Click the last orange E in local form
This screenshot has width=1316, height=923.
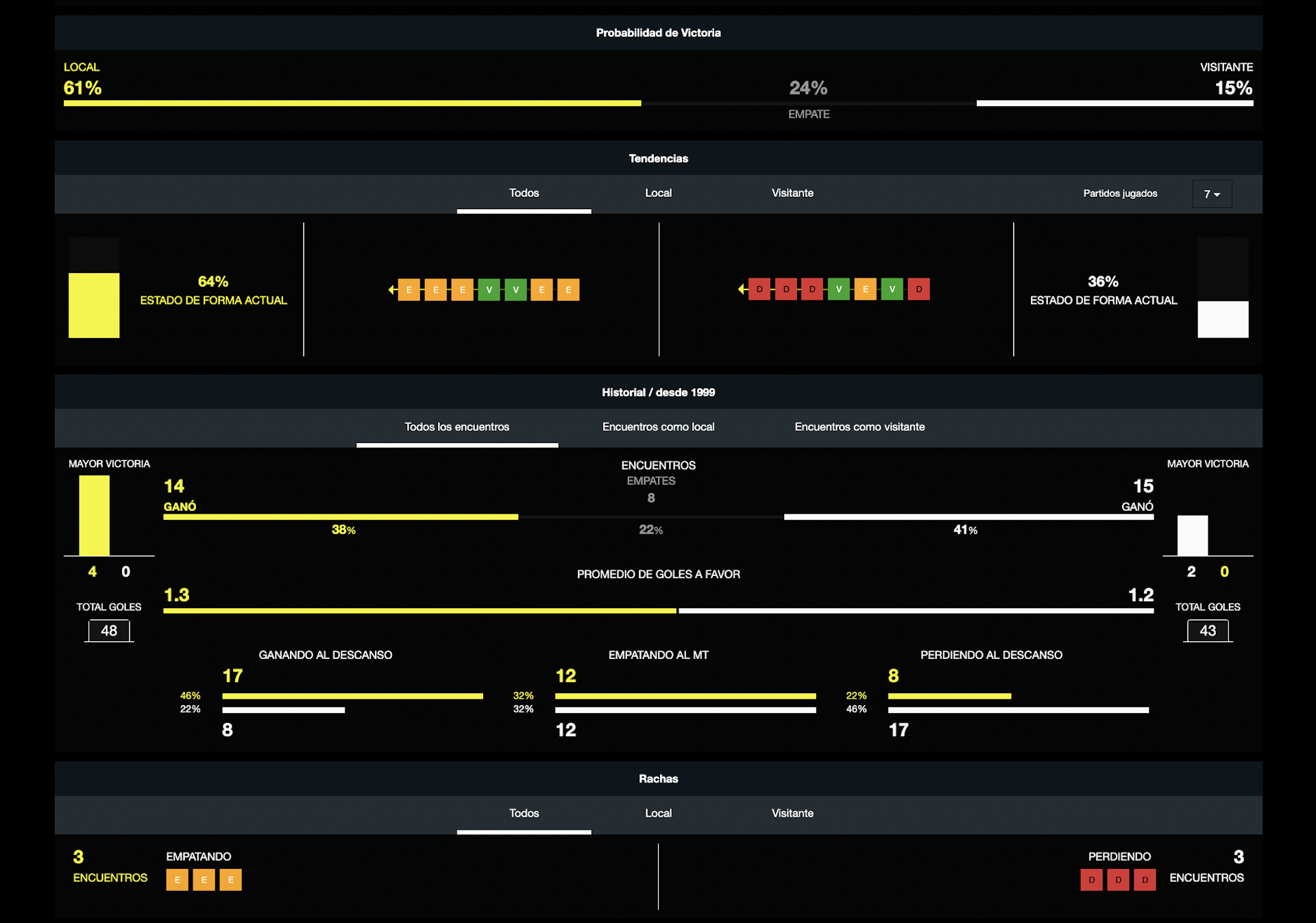click(x=568, y=290)
